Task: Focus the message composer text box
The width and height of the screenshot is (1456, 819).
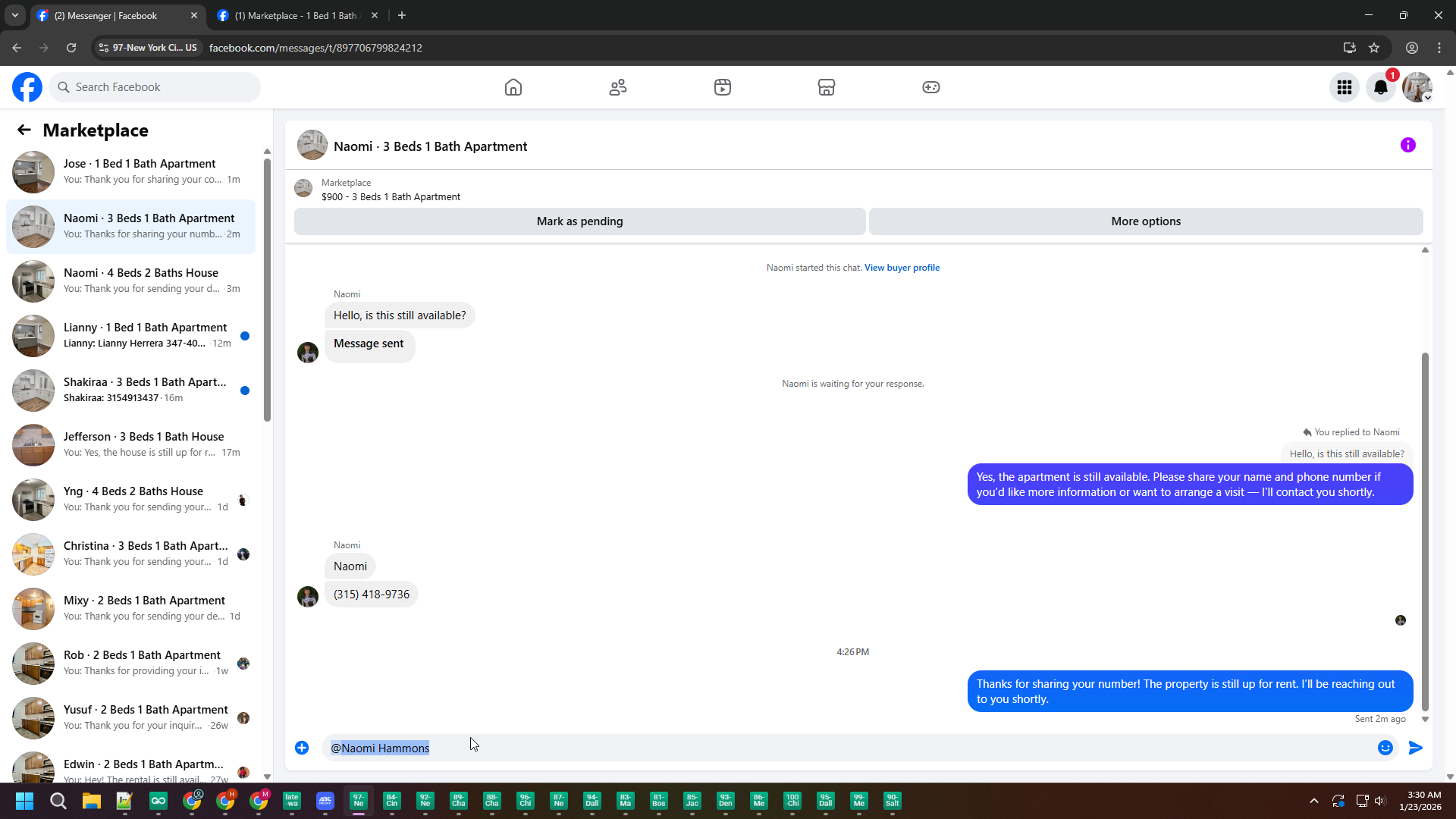Action: click(x=846, y=748)
